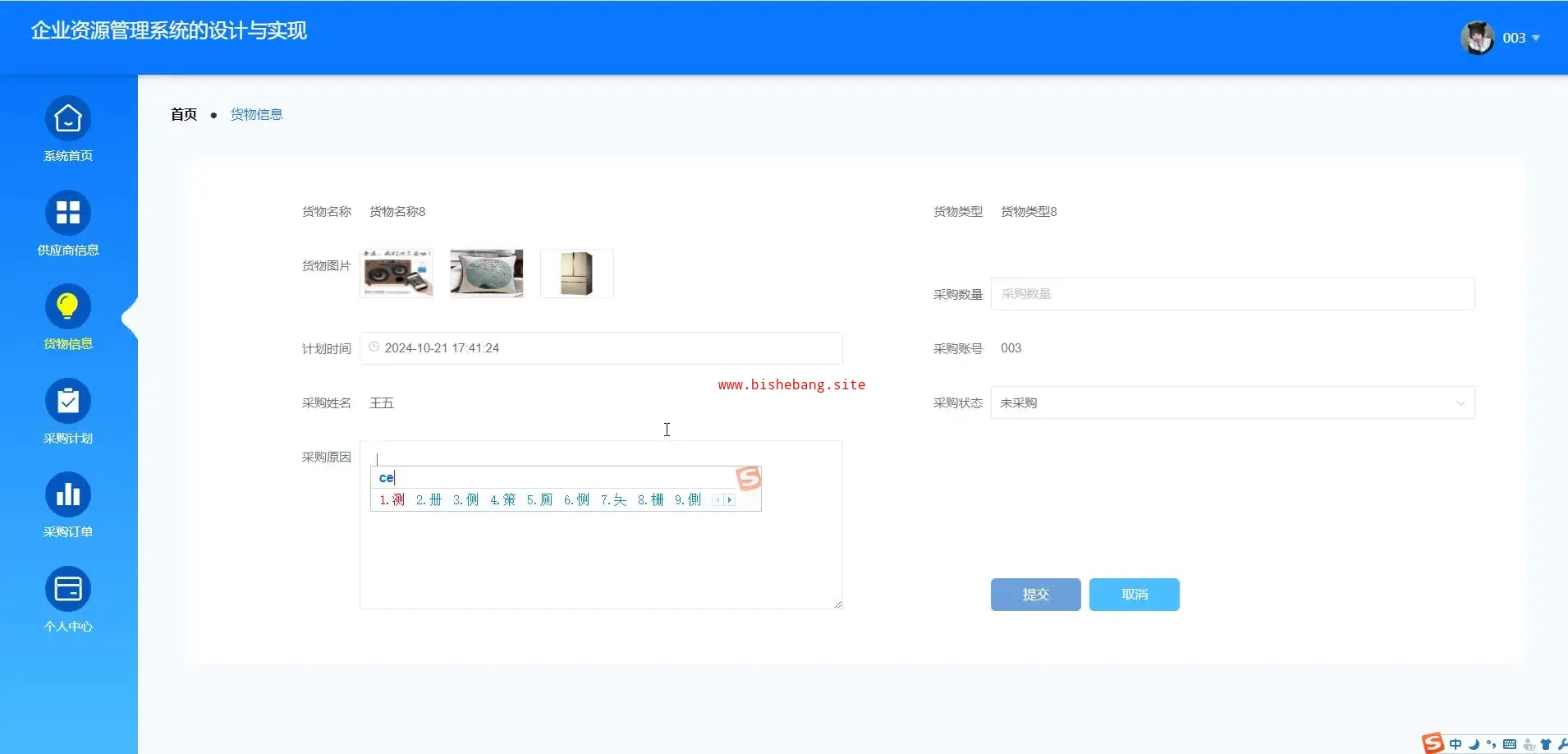The height and width of the screenshot is (754, 1568).
Task: Click the 采购账号 value 003
Action: 1011,348
